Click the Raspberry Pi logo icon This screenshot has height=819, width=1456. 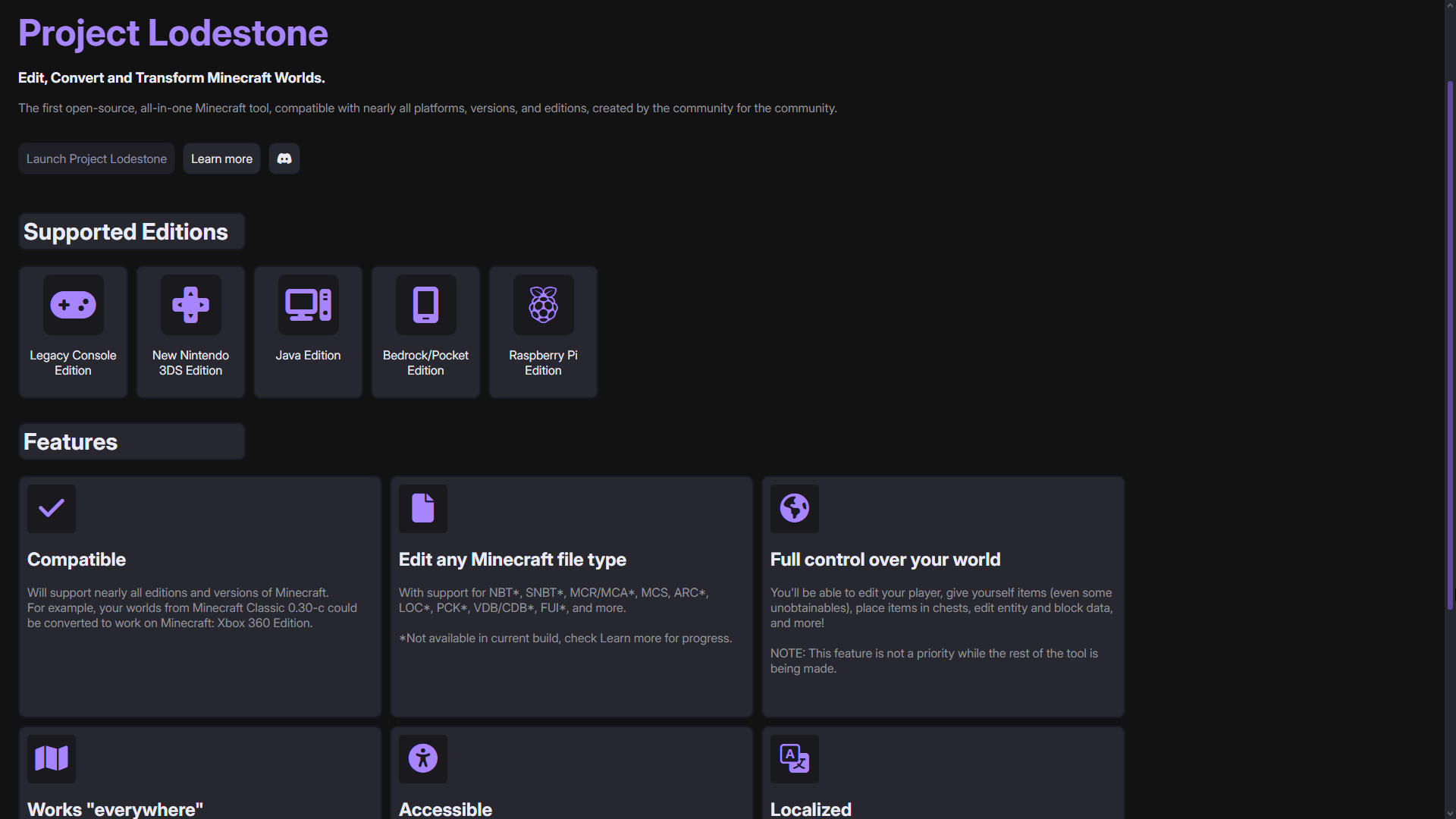coord(543,305)
